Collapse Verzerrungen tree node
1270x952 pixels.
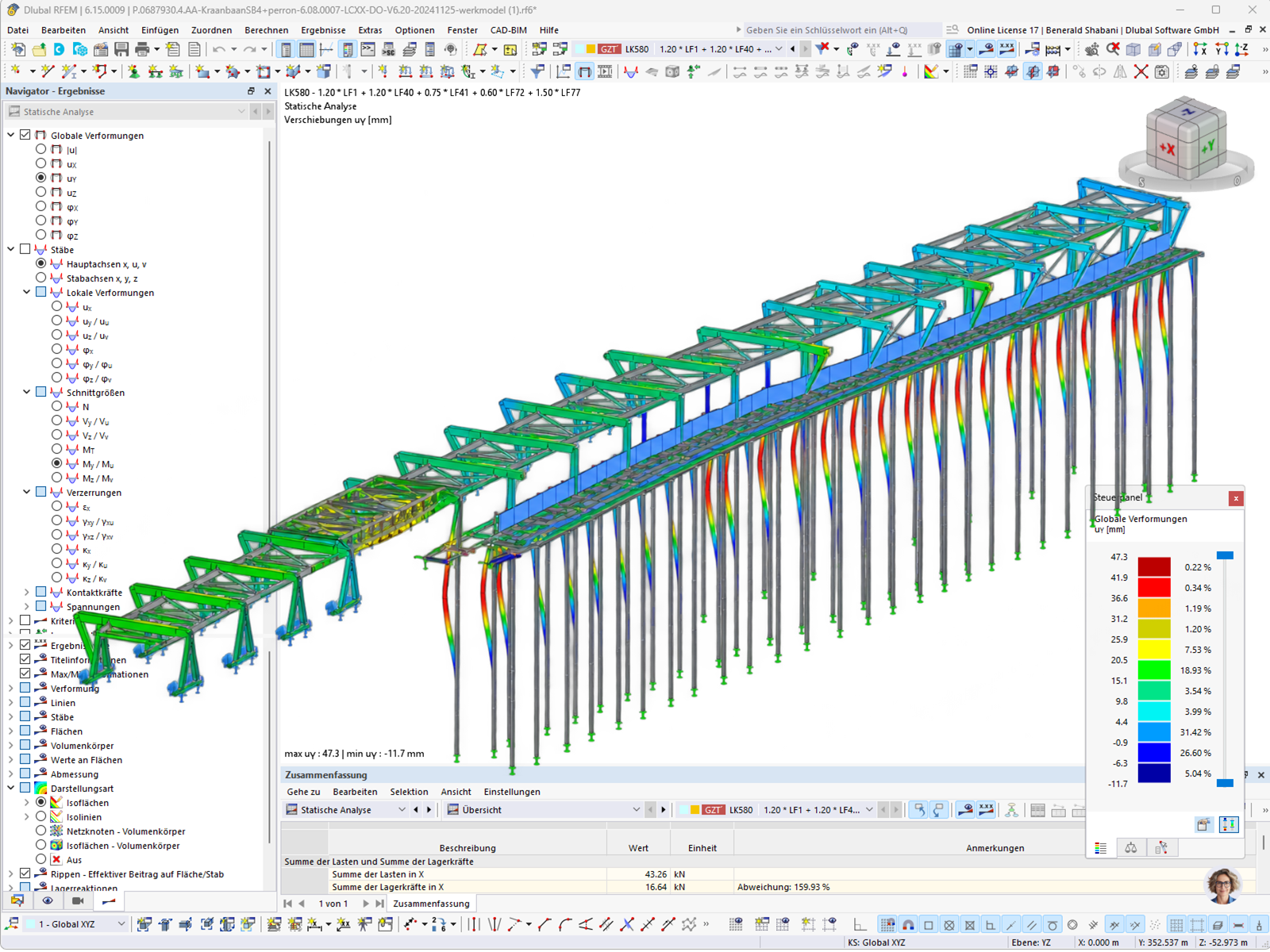click(x=26, y=492)
